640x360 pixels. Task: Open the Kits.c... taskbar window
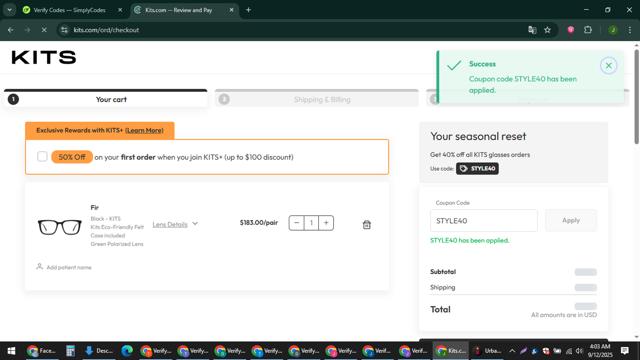click(451, 351)
